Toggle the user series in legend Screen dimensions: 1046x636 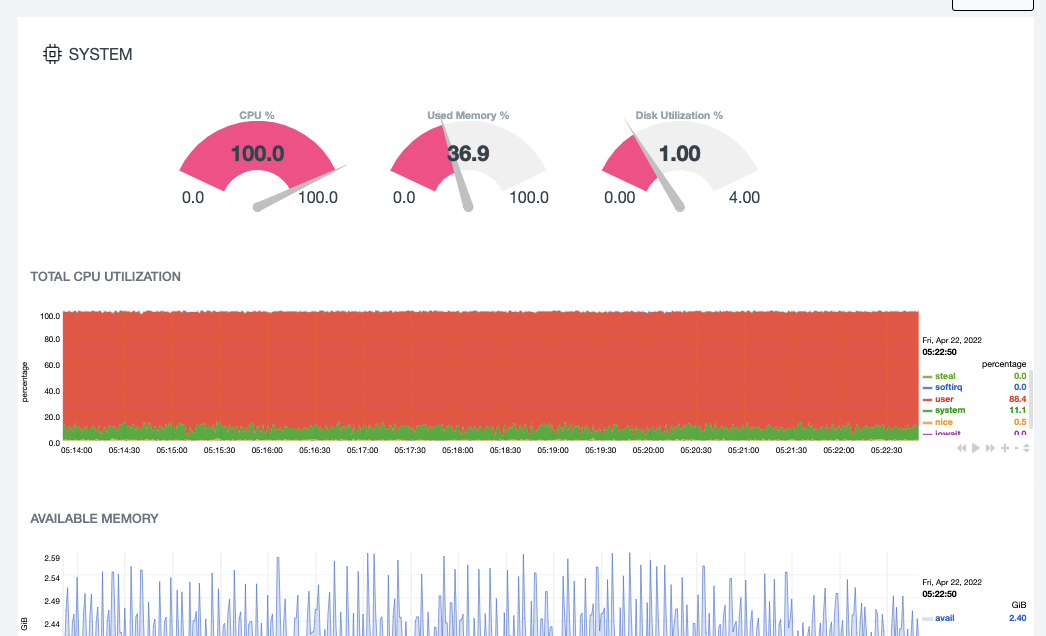click(944, 399)
